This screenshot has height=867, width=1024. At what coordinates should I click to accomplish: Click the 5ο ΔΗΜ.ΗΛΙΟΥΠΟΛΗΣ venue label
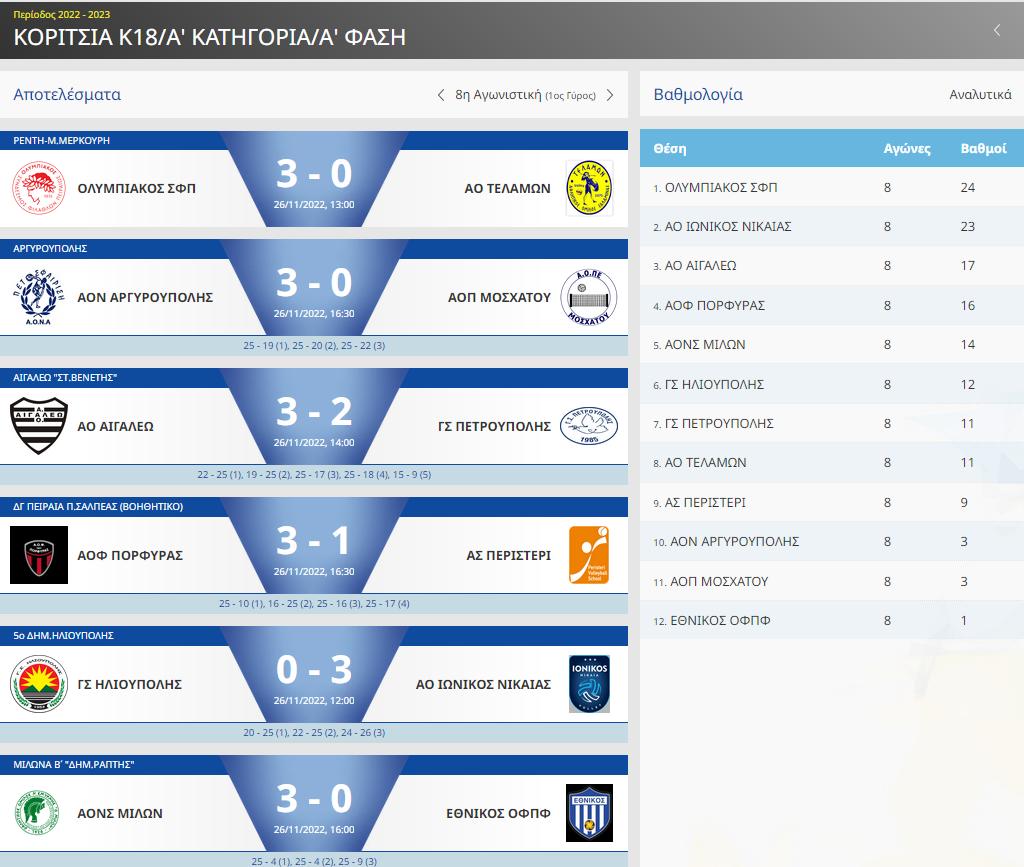(x=63, y=635)
